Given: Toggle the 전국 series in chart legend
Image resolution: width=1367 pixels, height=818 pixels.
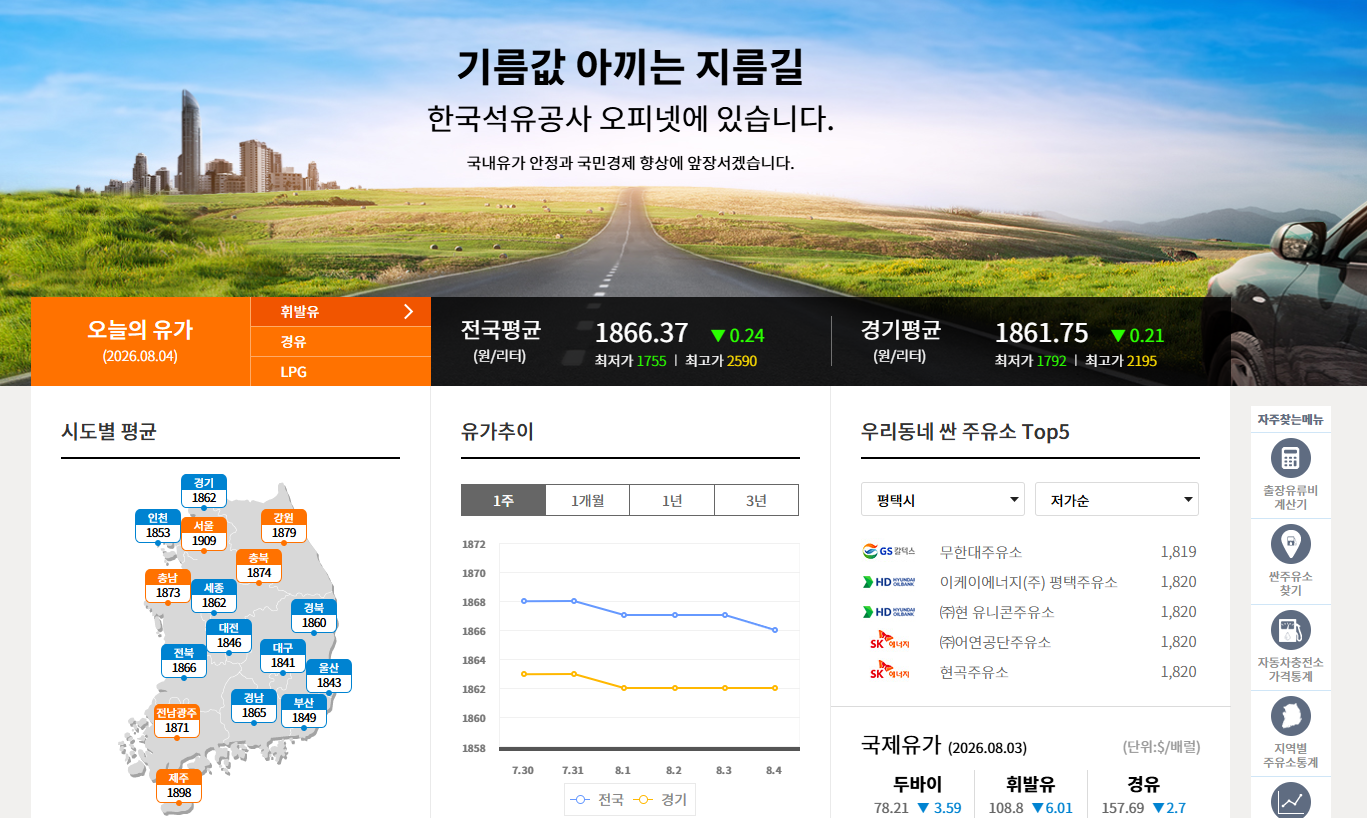Looking at the screenshot, I should tap(597, 800).
